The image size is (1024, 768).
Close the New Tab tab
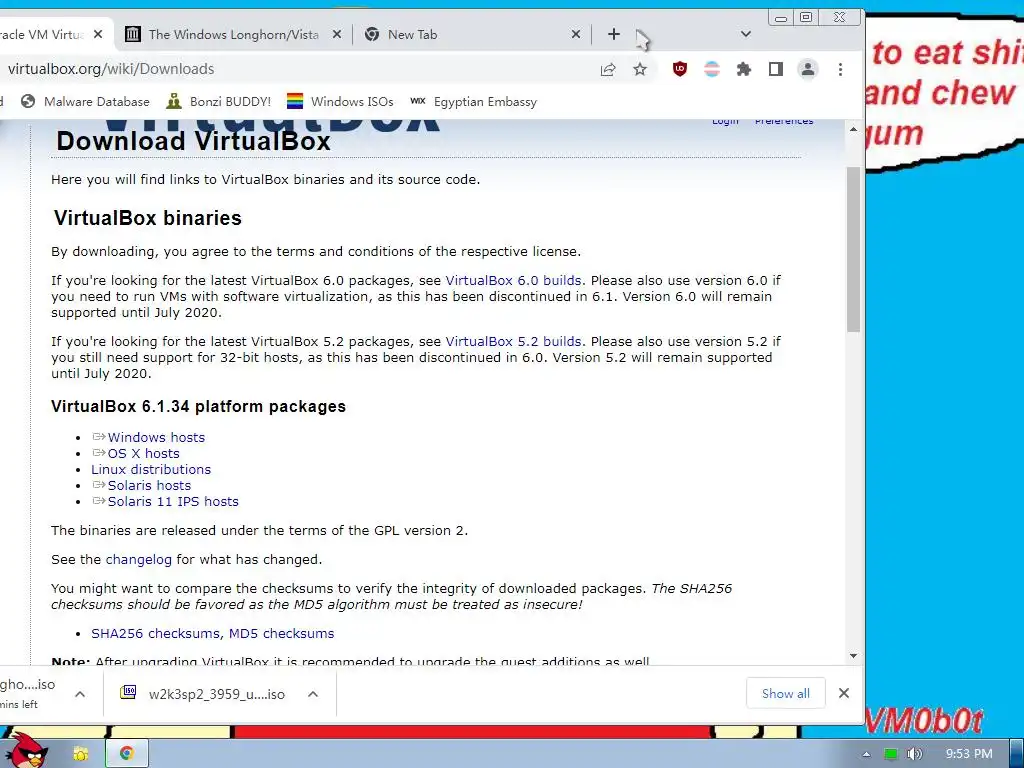pos(575,34)
